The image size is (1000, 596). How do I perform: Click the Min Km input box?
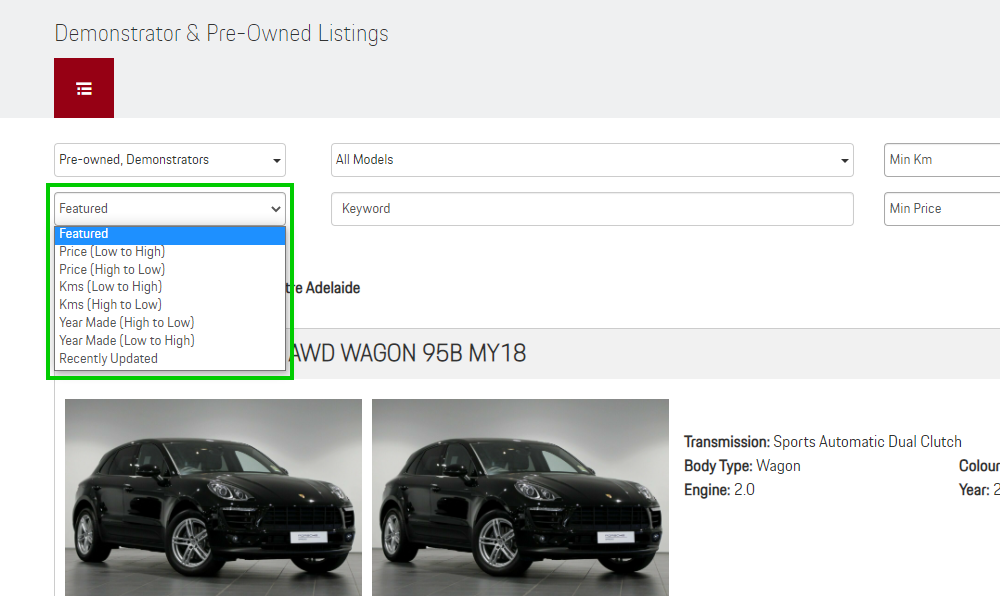point(940,159)
